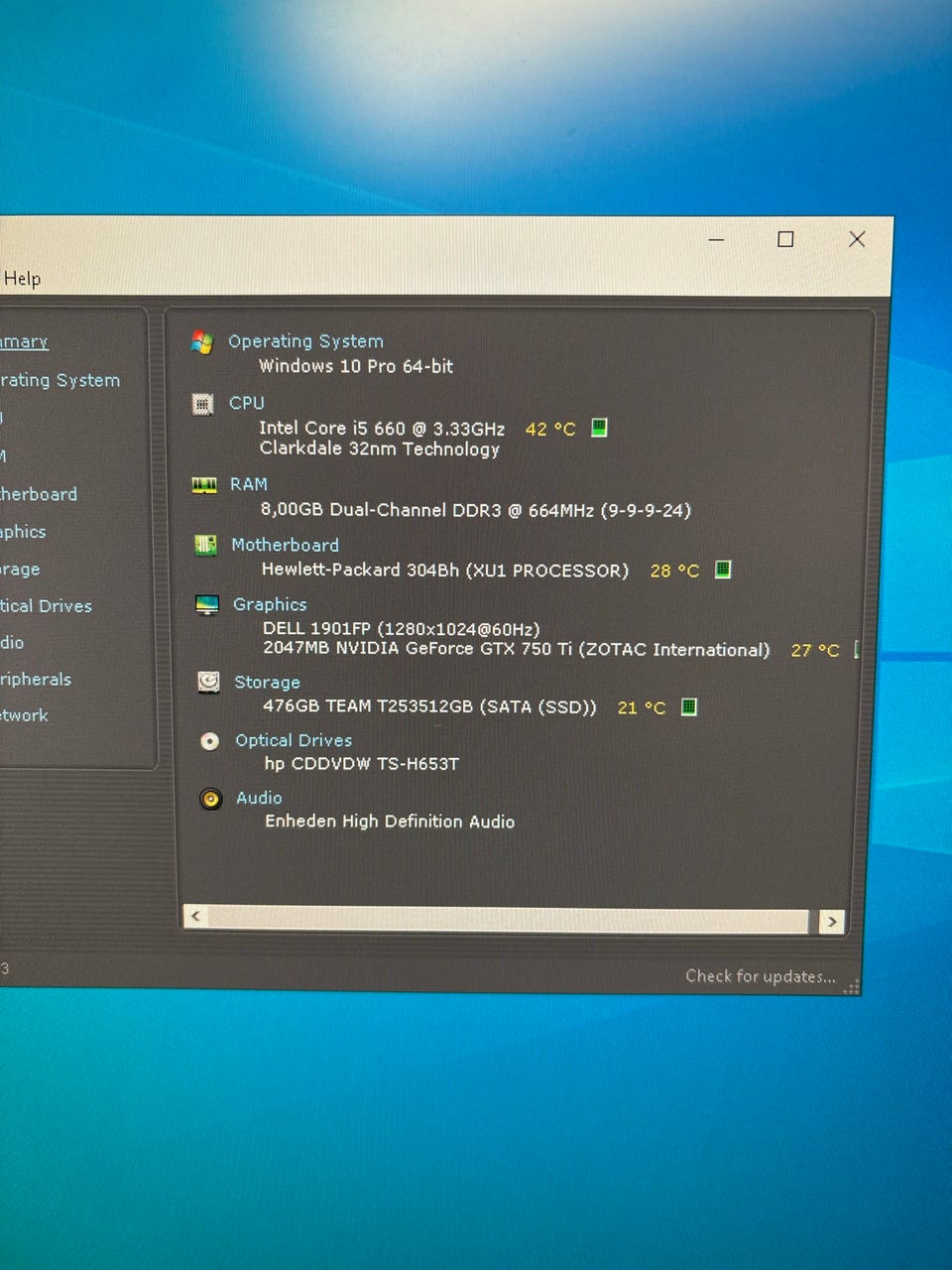Click the Motherboard section icon
This screenshot has height=1270, width=952.
(206, 545)
